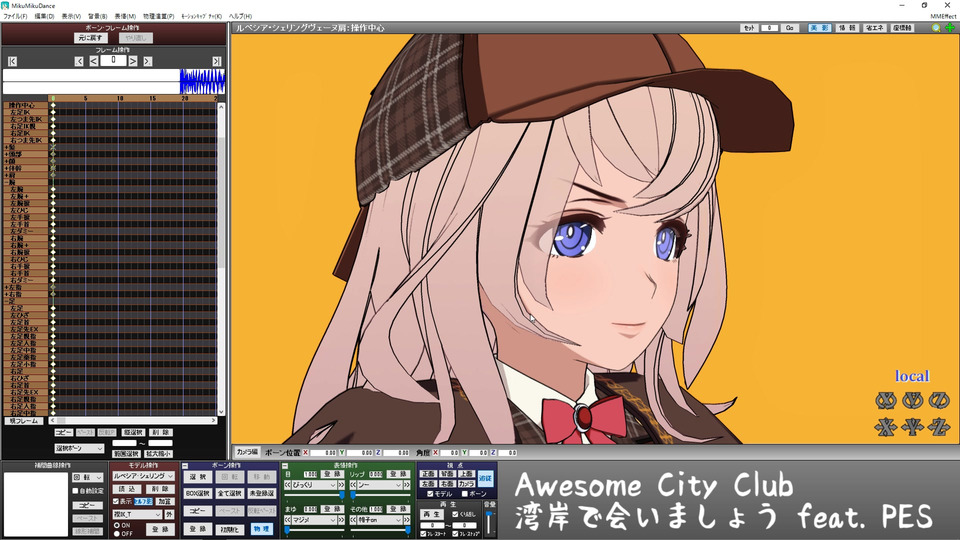This screenshot has height=540, width=960.
Task: Click the 元に戻す undo button
Action: 88,37
